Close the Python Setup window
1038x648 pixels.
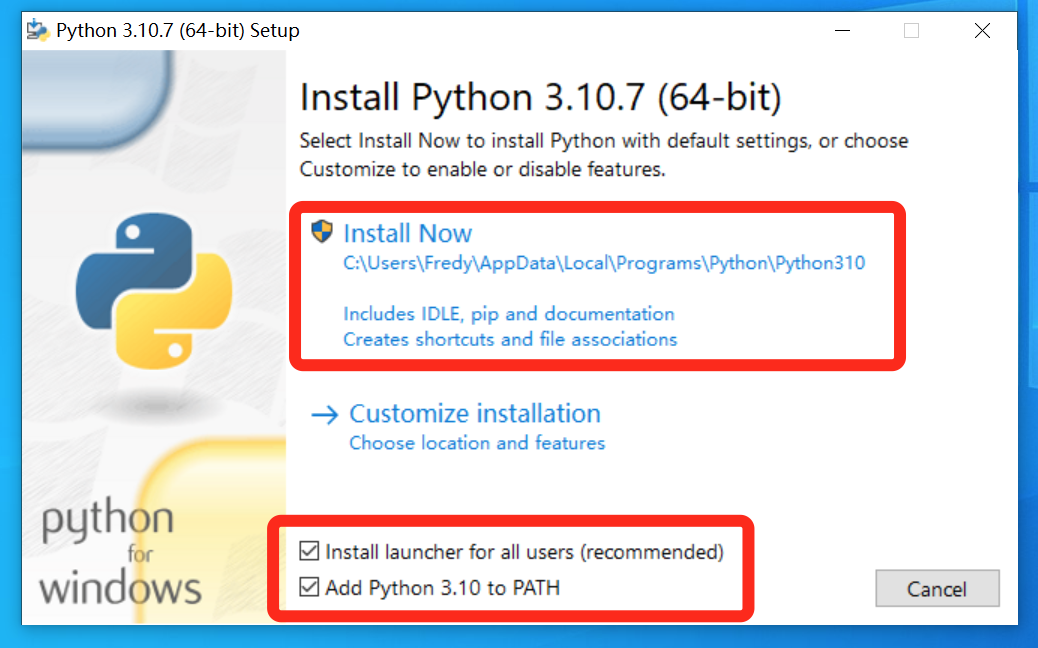982,30
